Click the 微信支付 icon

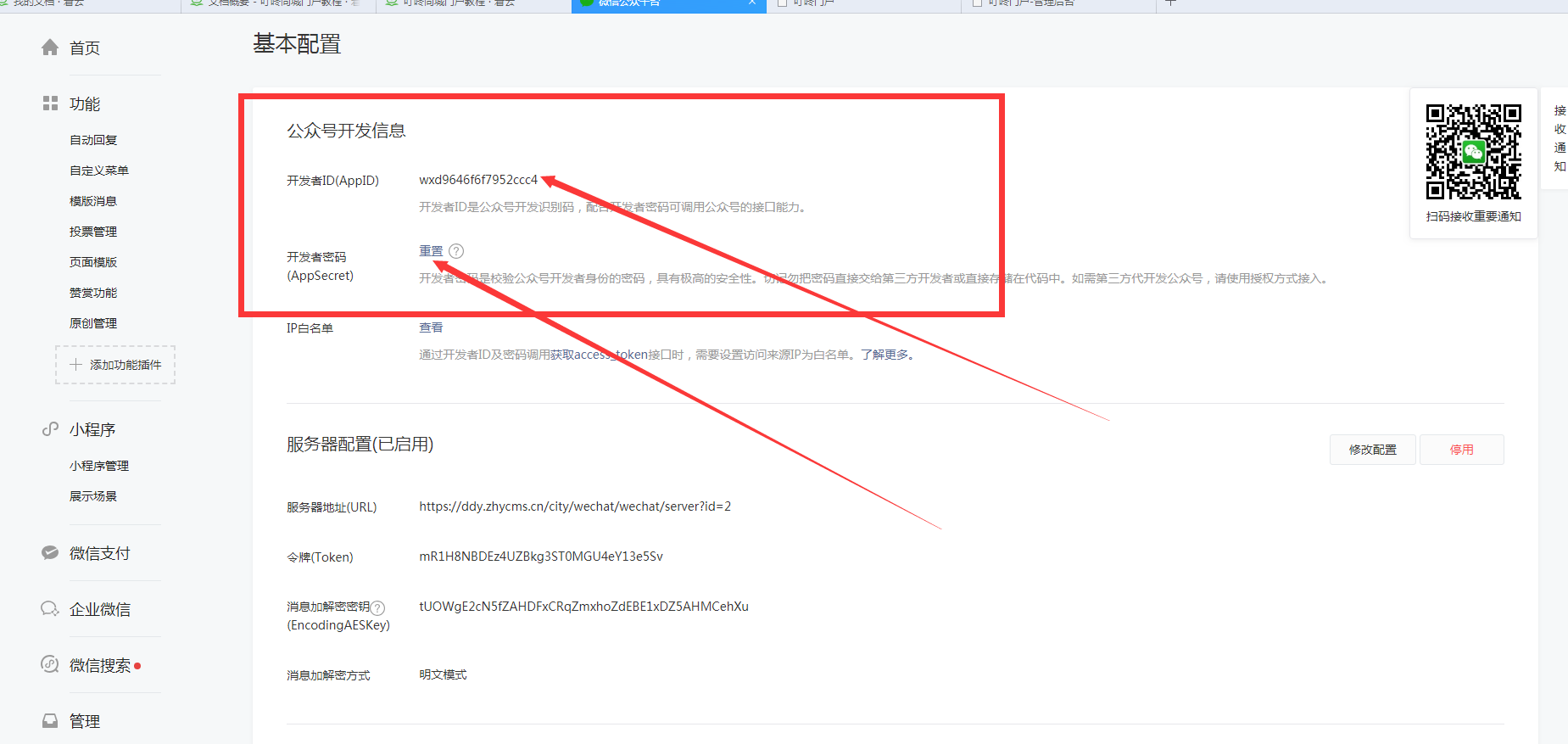50,553
